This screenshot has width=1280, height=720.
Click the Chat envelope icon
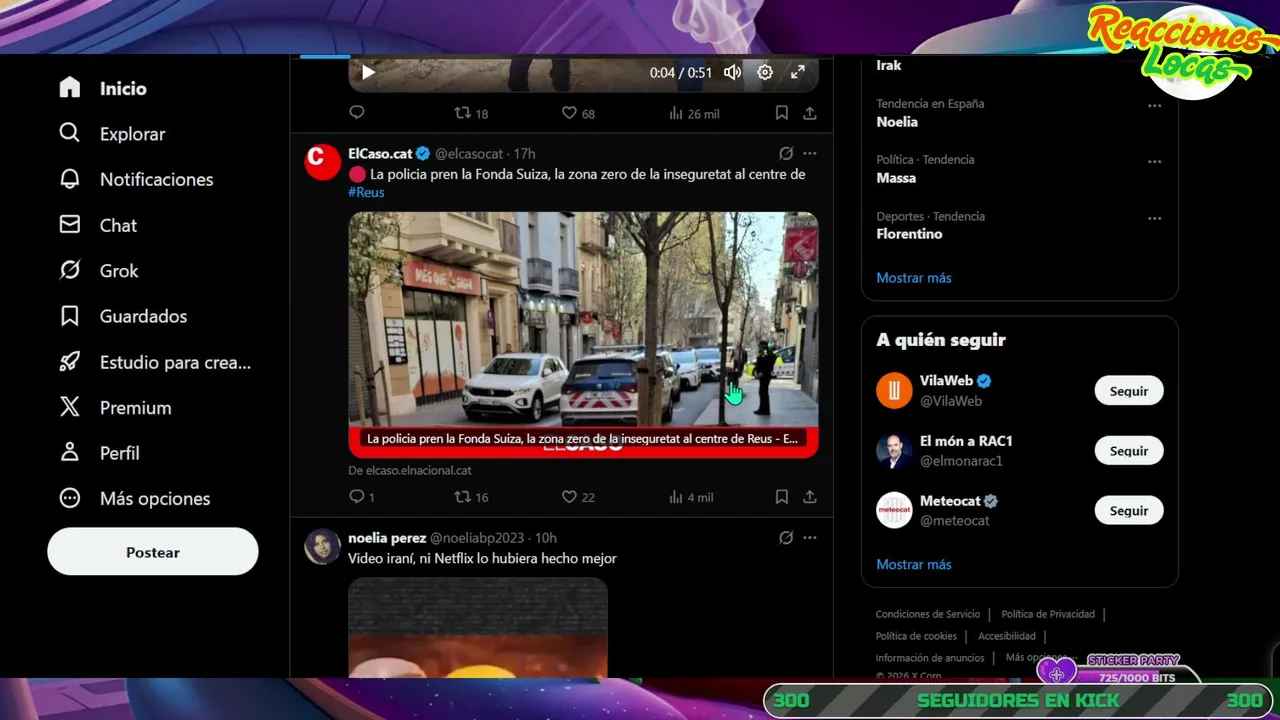69,225
